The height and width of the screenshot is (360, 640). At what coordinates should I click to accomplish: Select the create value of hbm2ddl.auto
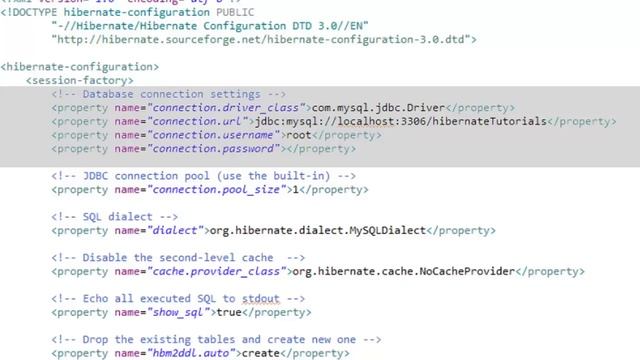261,353
